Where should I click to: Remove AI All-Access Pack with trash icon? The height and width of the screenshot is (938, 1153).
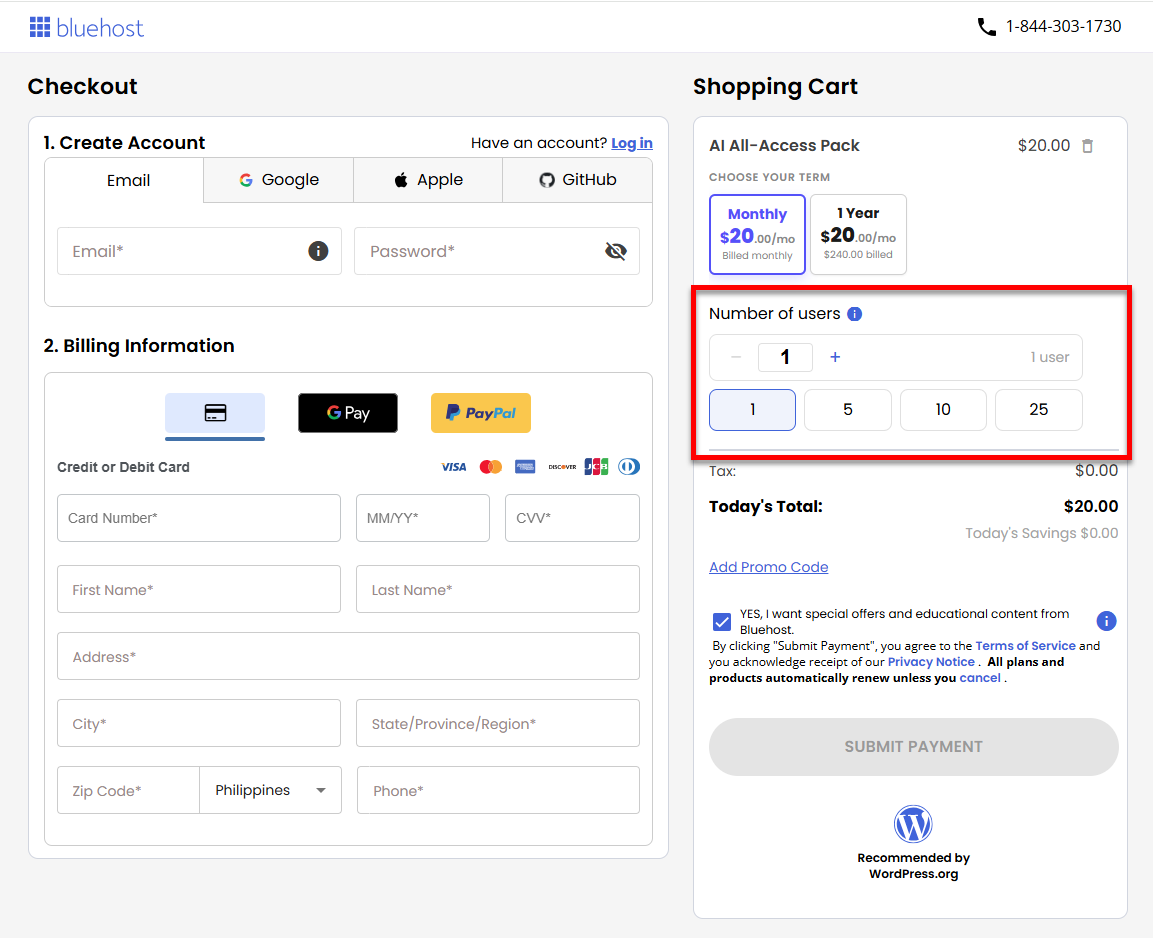1088,146
